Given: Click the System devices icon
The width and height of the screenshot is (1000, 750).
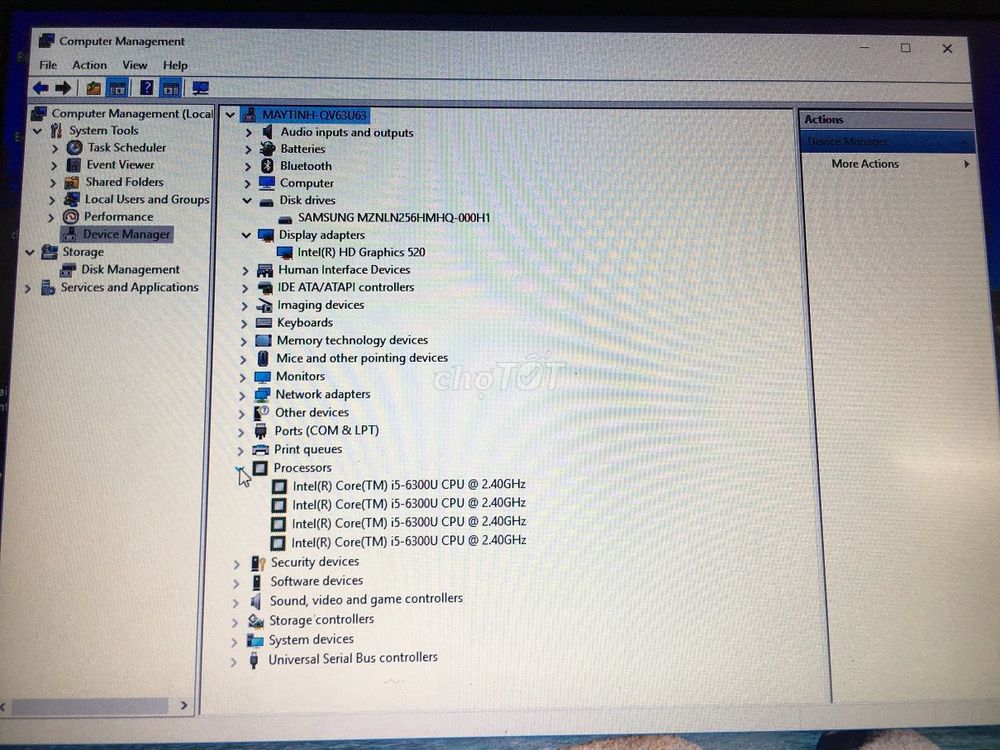Looking at the screenshot, I should (255, 640).
